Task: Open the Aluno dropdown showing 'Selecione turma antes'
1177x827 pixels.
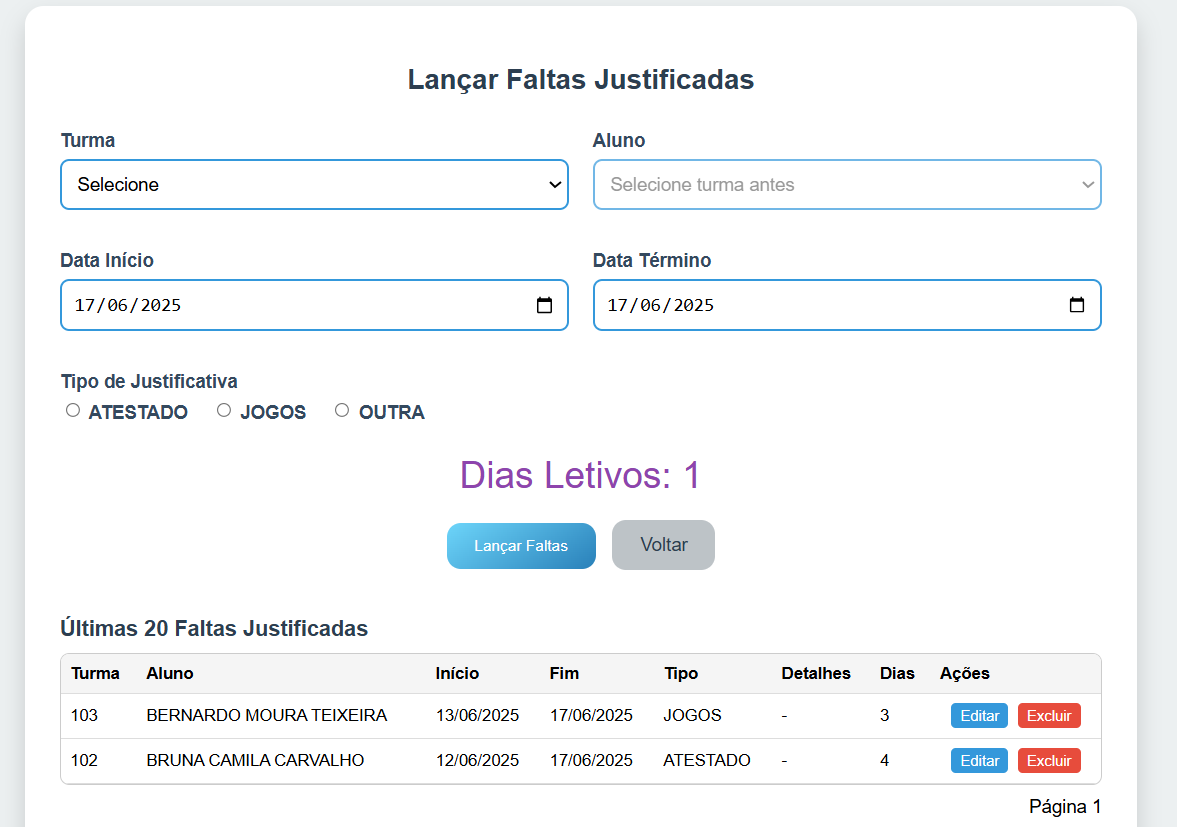Action: click(847, 184)
